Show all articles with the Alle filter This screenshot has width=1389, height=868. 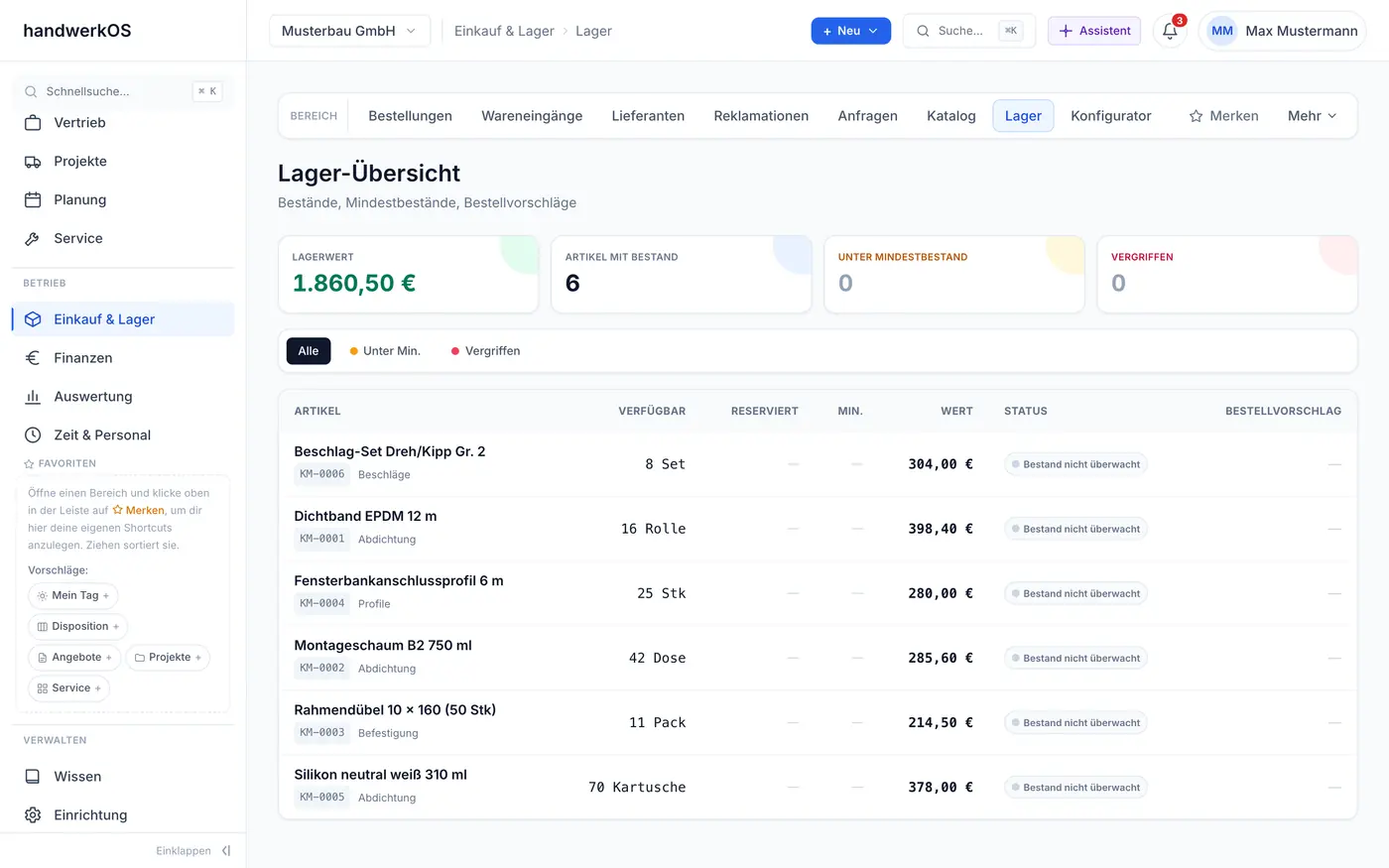coord(309,351)
